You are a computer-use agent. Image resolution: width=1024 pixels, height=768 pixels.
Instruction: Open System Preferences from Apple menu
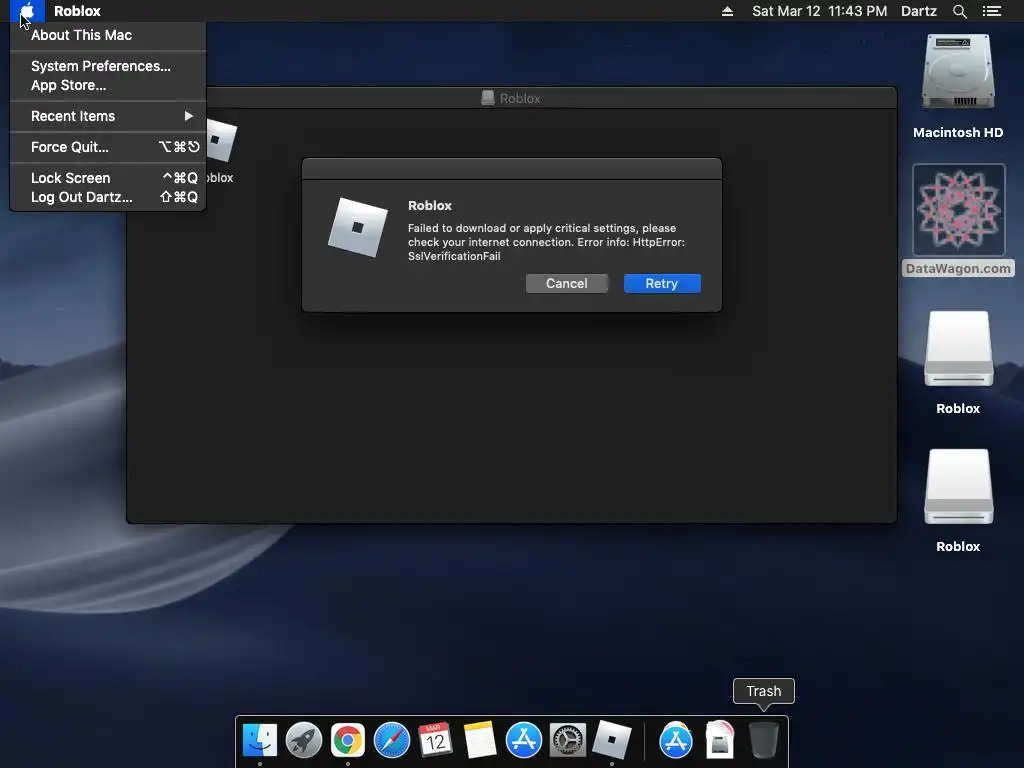coord(108,66)
